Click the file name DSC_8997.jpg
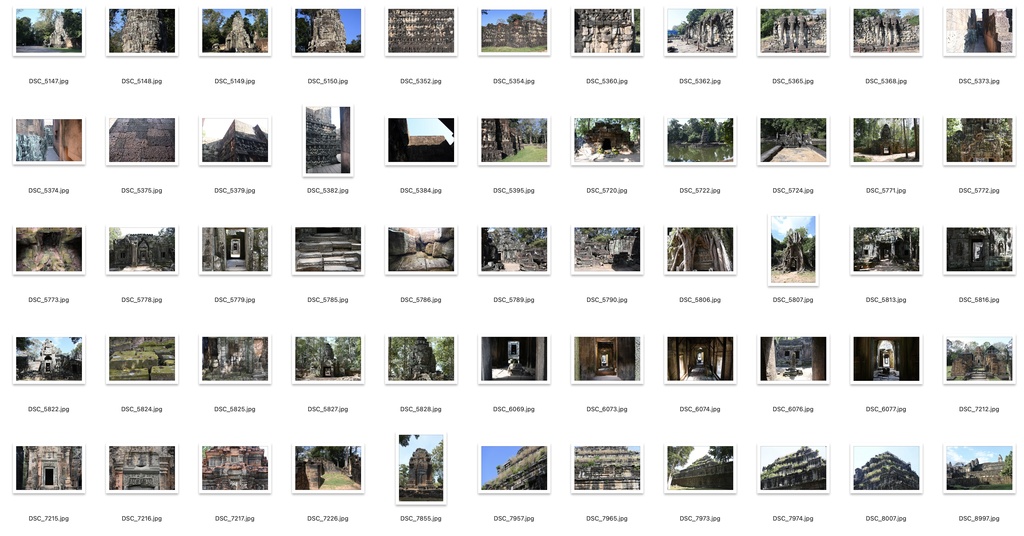 coord(979,519)
